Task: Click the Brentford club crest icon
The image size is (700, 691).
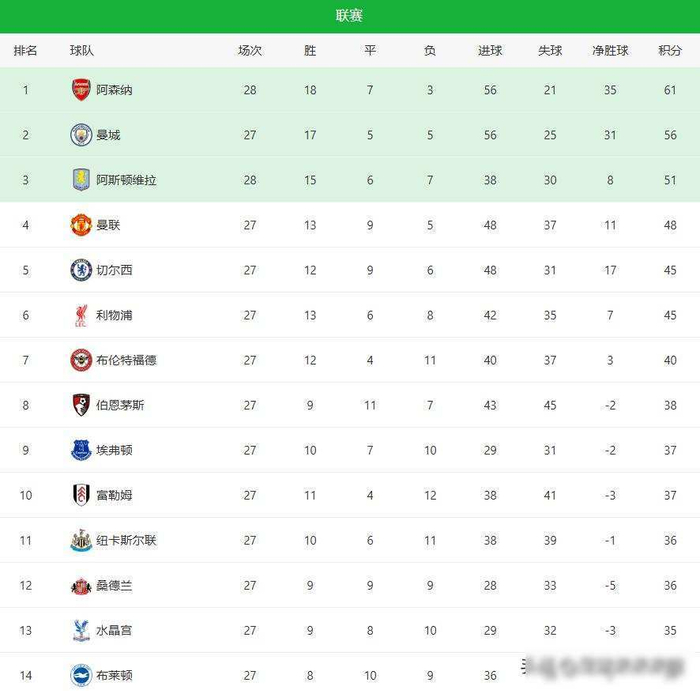Action: tap(81, 360)
